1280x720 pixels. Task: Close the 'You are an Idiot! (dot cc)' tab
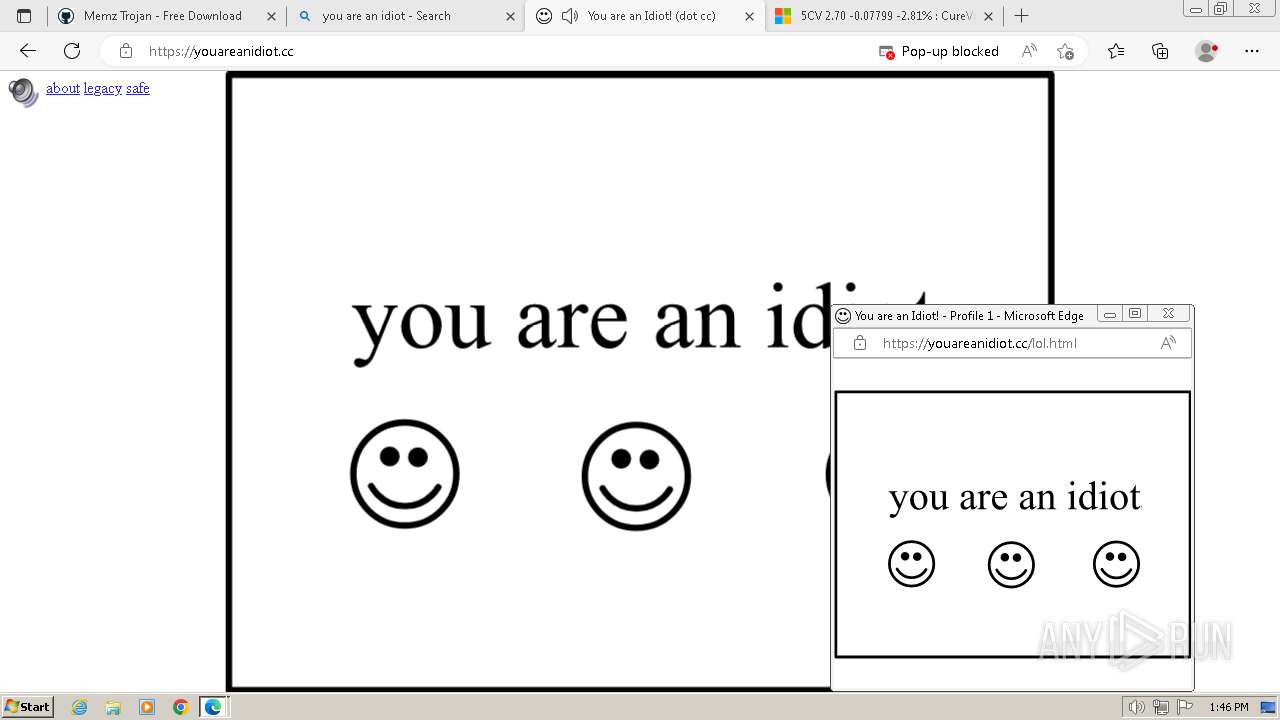click(749, 16)
